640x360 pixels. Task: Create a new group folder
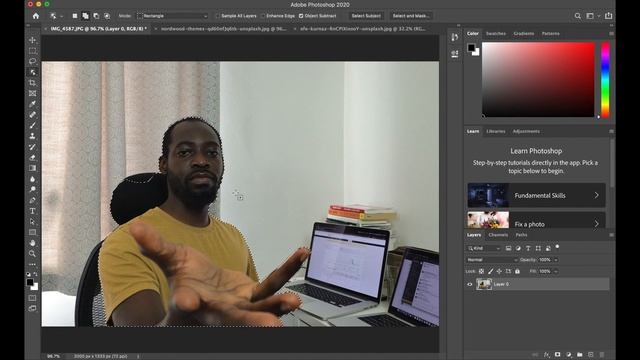click(x=580, y=355)
